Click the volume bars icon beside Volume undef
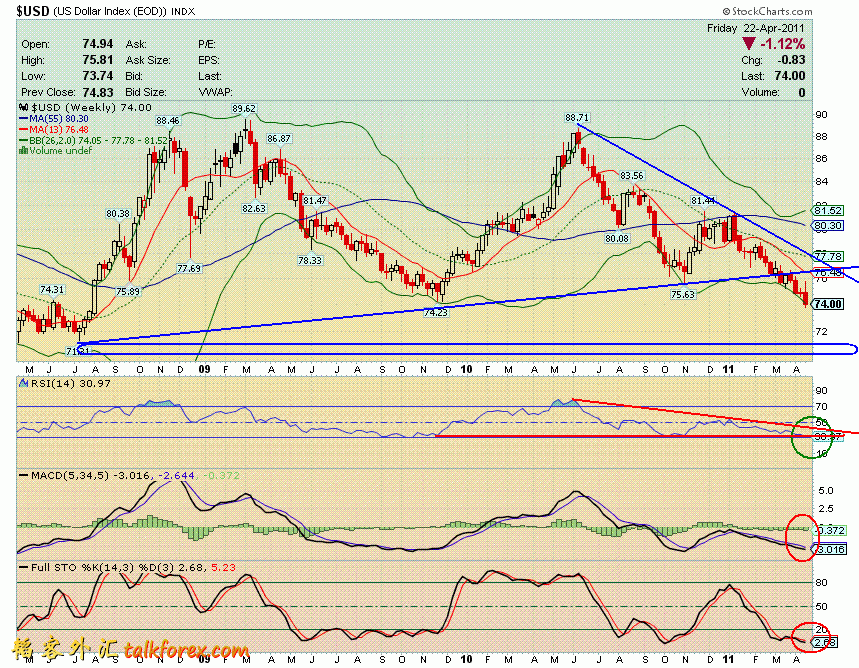Viewport: 859px width, 668px height. [24, 150]
